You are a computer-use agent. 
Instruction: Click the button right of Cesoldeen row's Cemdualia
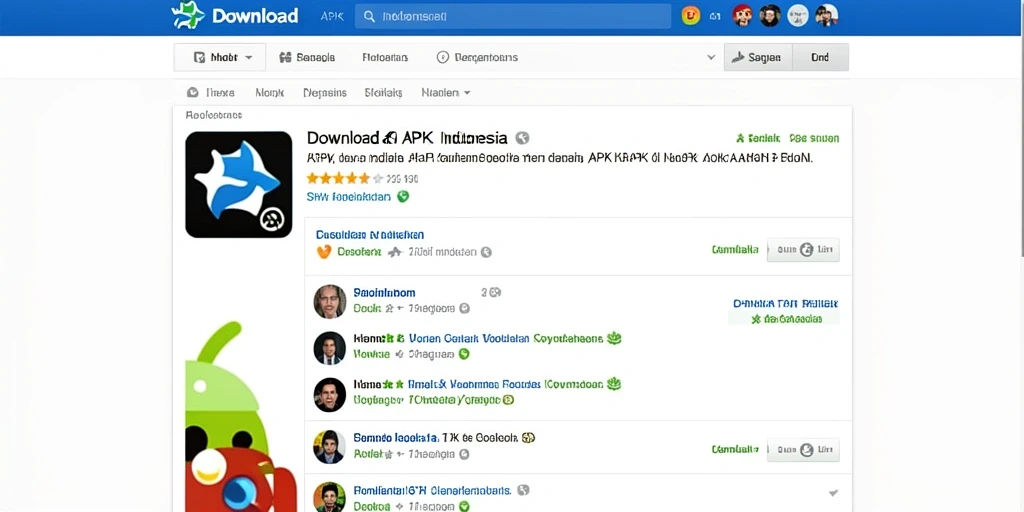click(x=803, y=249)
